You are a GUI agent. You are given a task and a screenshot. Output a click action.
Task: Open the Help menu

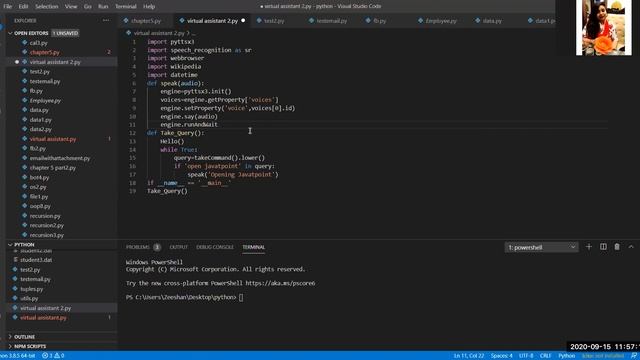point(149,7)
